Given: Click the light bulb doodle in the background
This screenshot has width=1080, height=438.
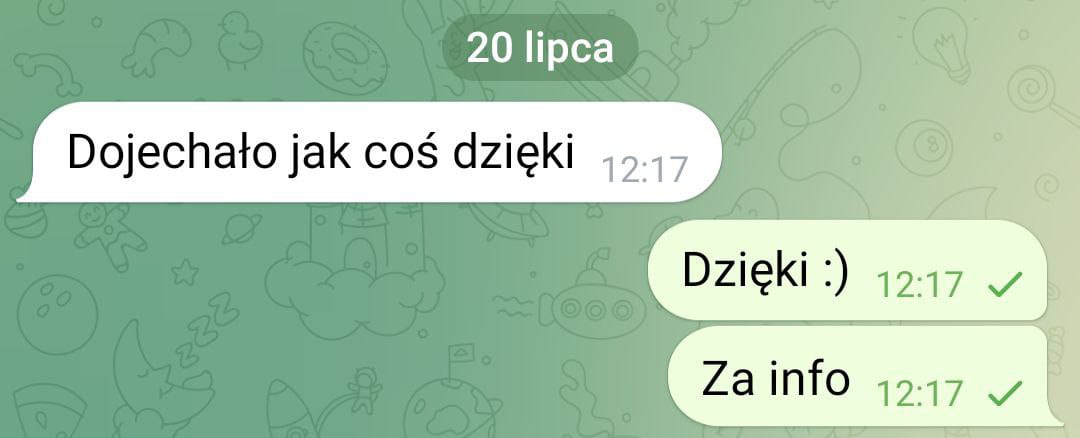Looking at the screenshot, I should coord(946,43).
